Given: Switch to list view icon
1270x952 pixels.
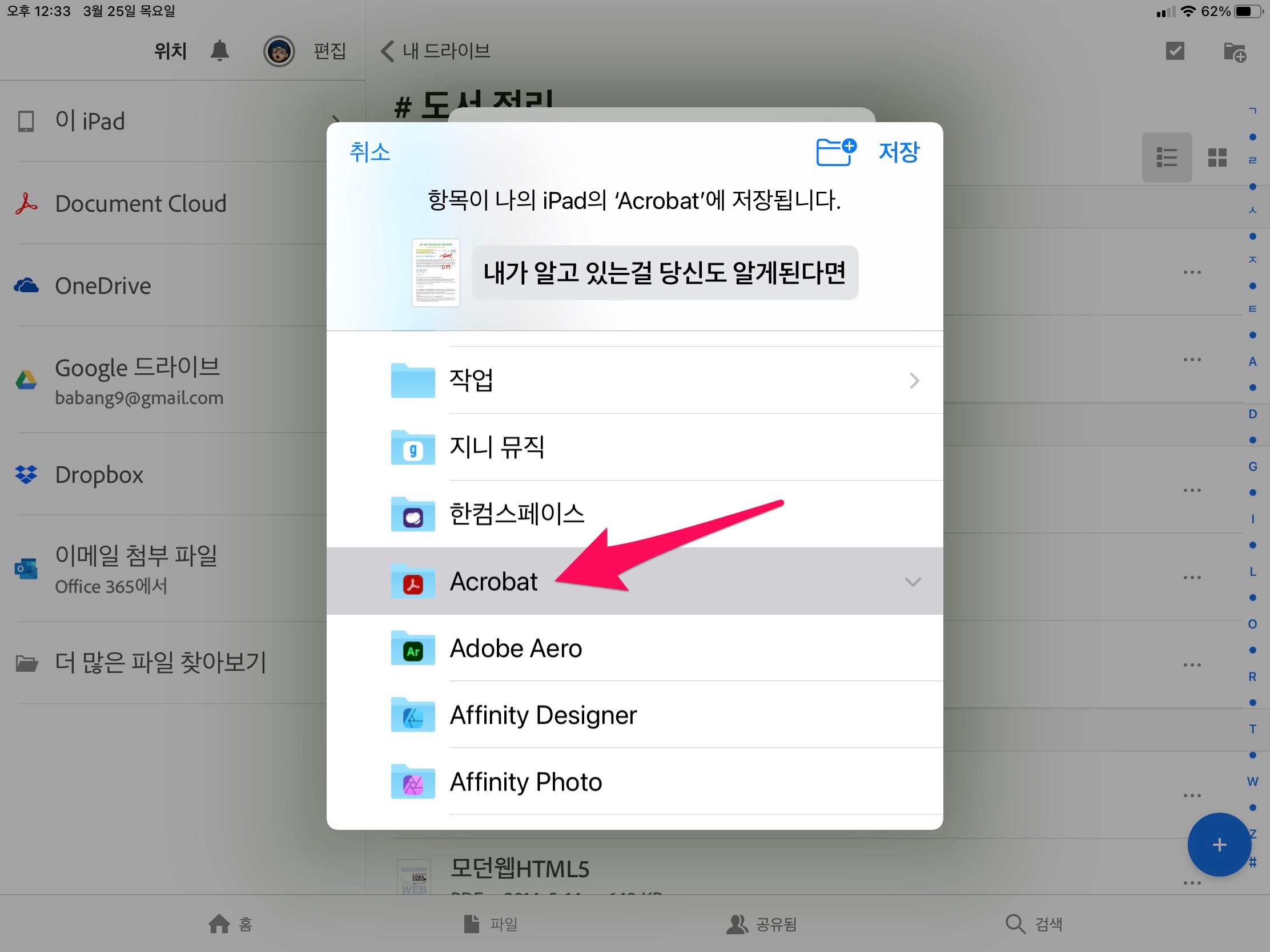Looking at the screenshot, I should (1166, 157).
